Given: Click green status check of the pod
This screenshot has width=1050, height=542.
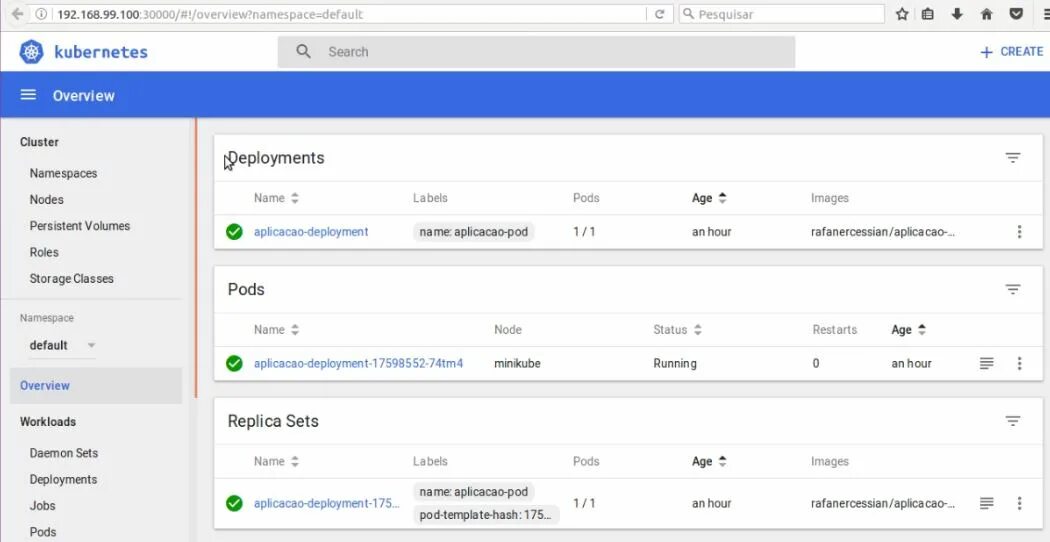Looking at the screenshot, I should 234,363.
